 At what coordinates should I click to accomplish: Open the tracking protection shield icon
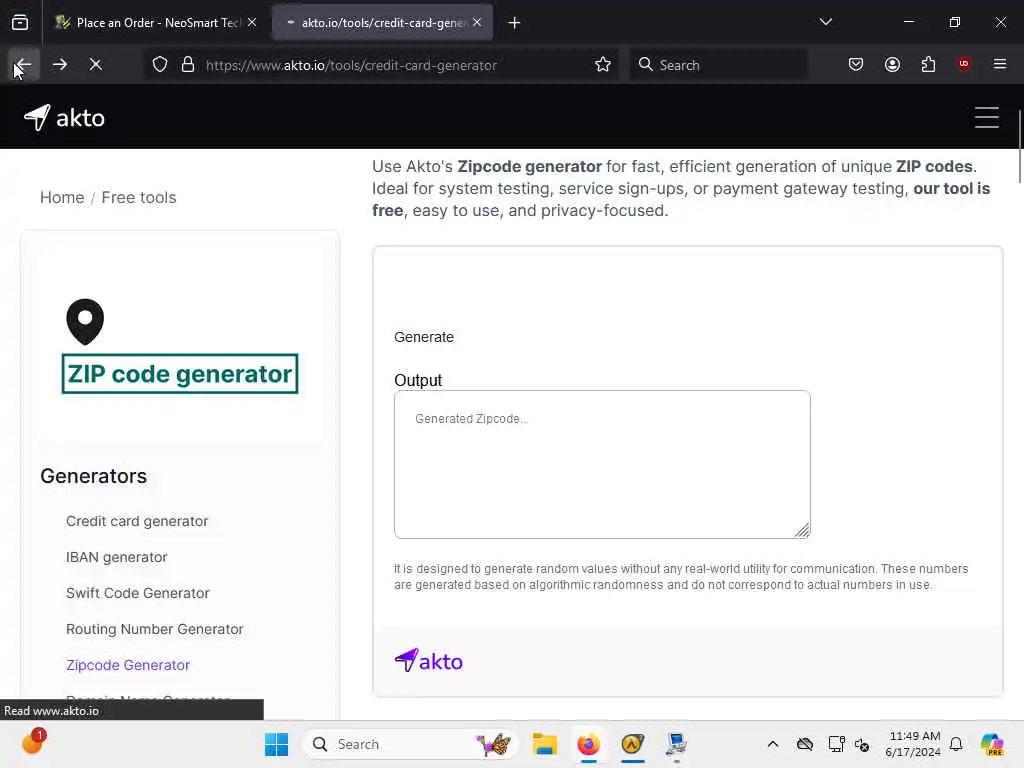point(160,65)
